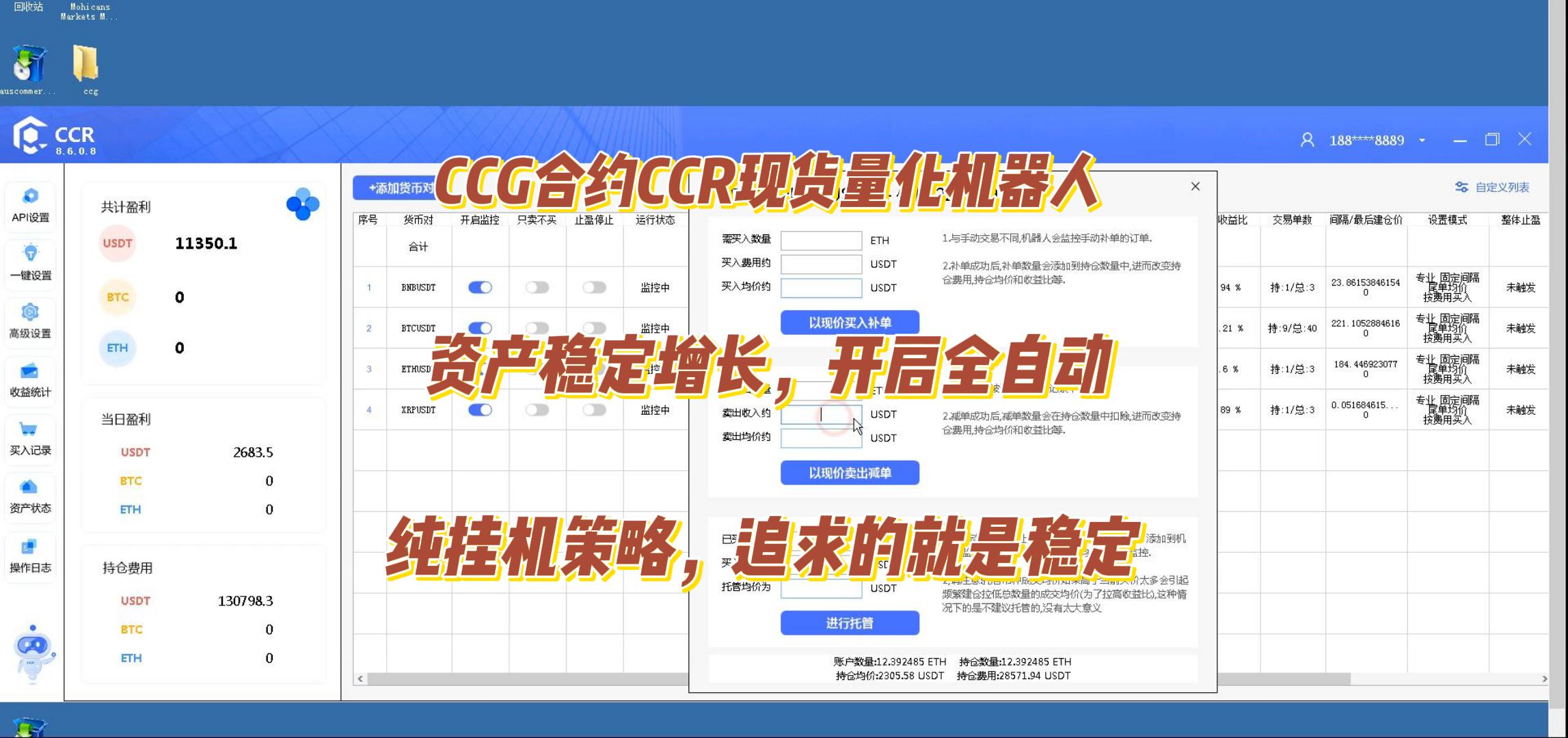Toggle 止盈停止 for BNBUSDT
The height and width of the screenshot is (738, 1568).
[594, 288]
